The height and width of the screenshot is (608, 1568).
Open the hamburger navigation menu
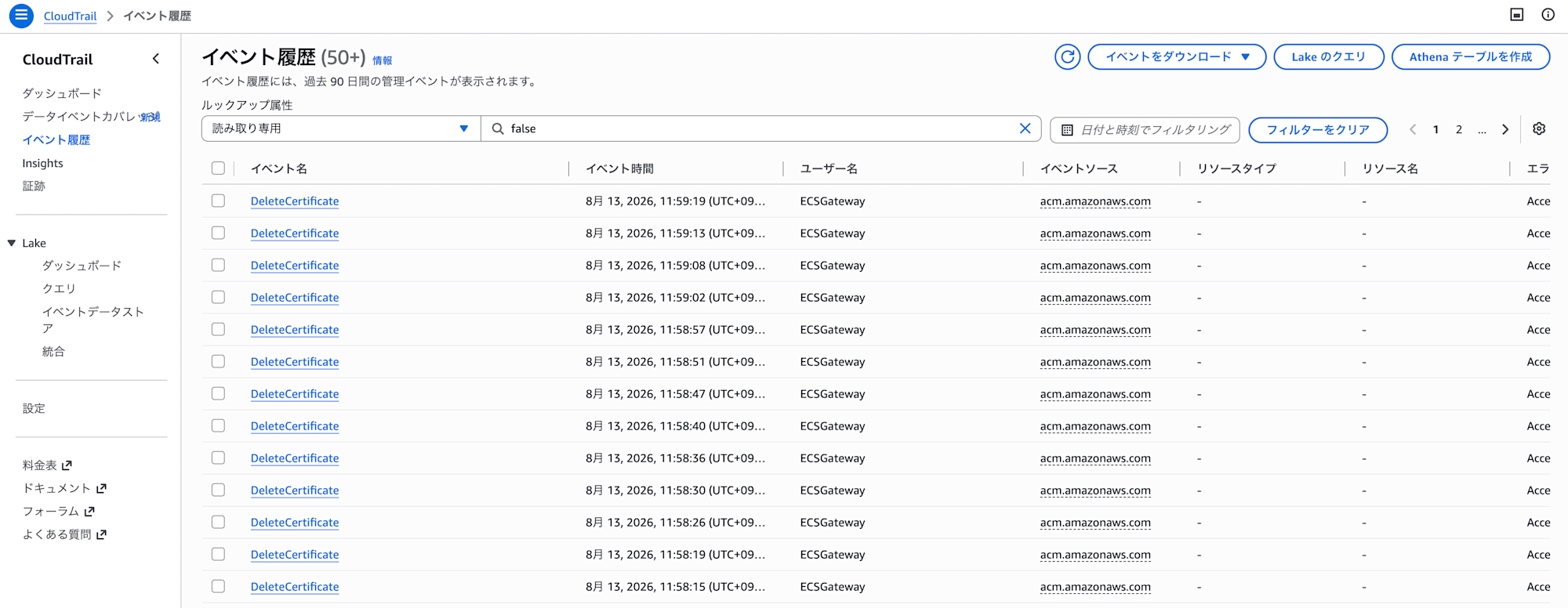(x=21, y=15)
